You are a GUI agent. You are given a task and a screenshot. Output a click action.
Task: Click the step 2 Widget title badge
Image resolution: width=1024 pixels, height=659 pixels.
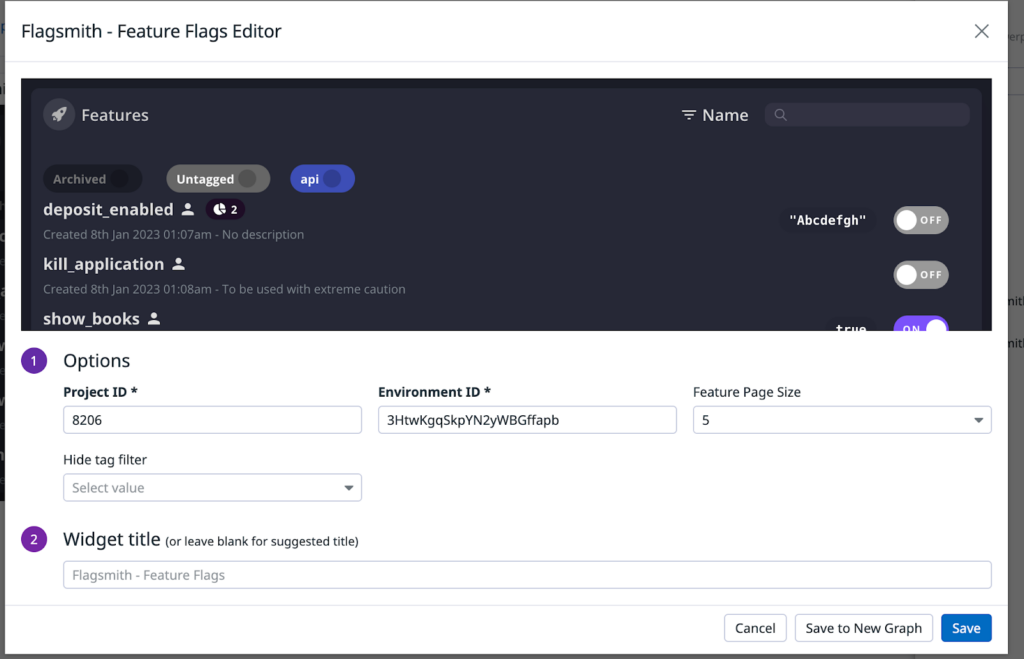click(x=33, y=538)
